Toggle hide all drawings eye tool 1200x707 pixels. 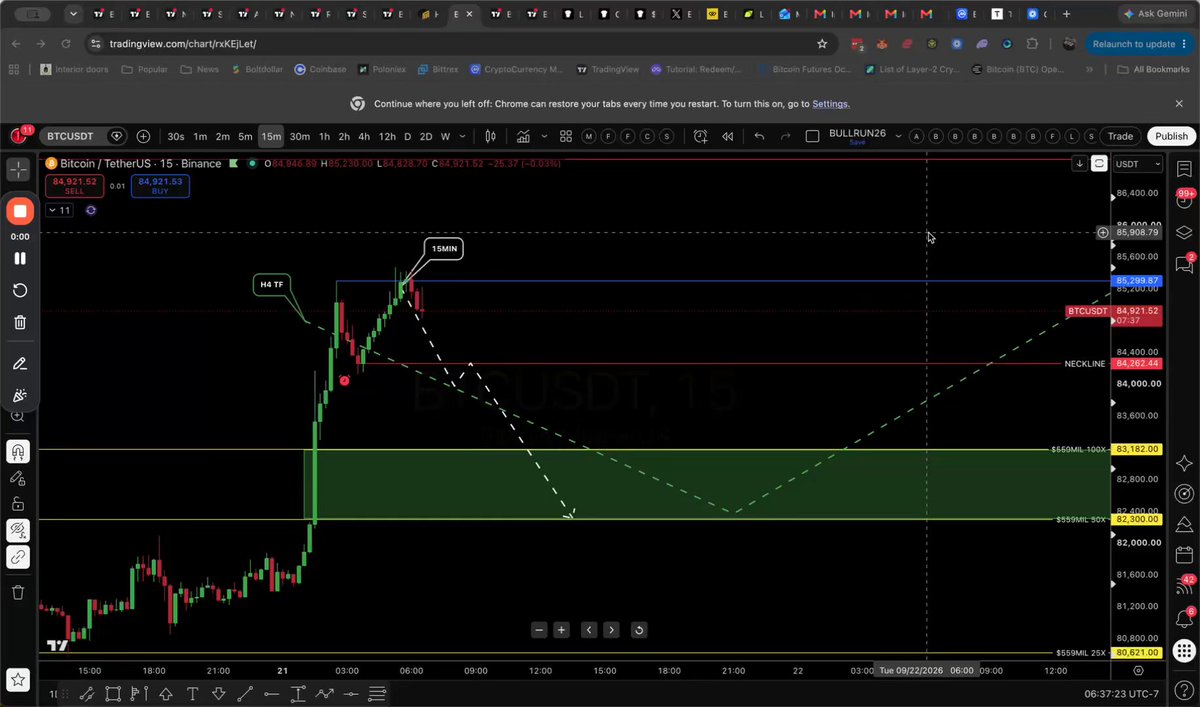coord(18,529)
